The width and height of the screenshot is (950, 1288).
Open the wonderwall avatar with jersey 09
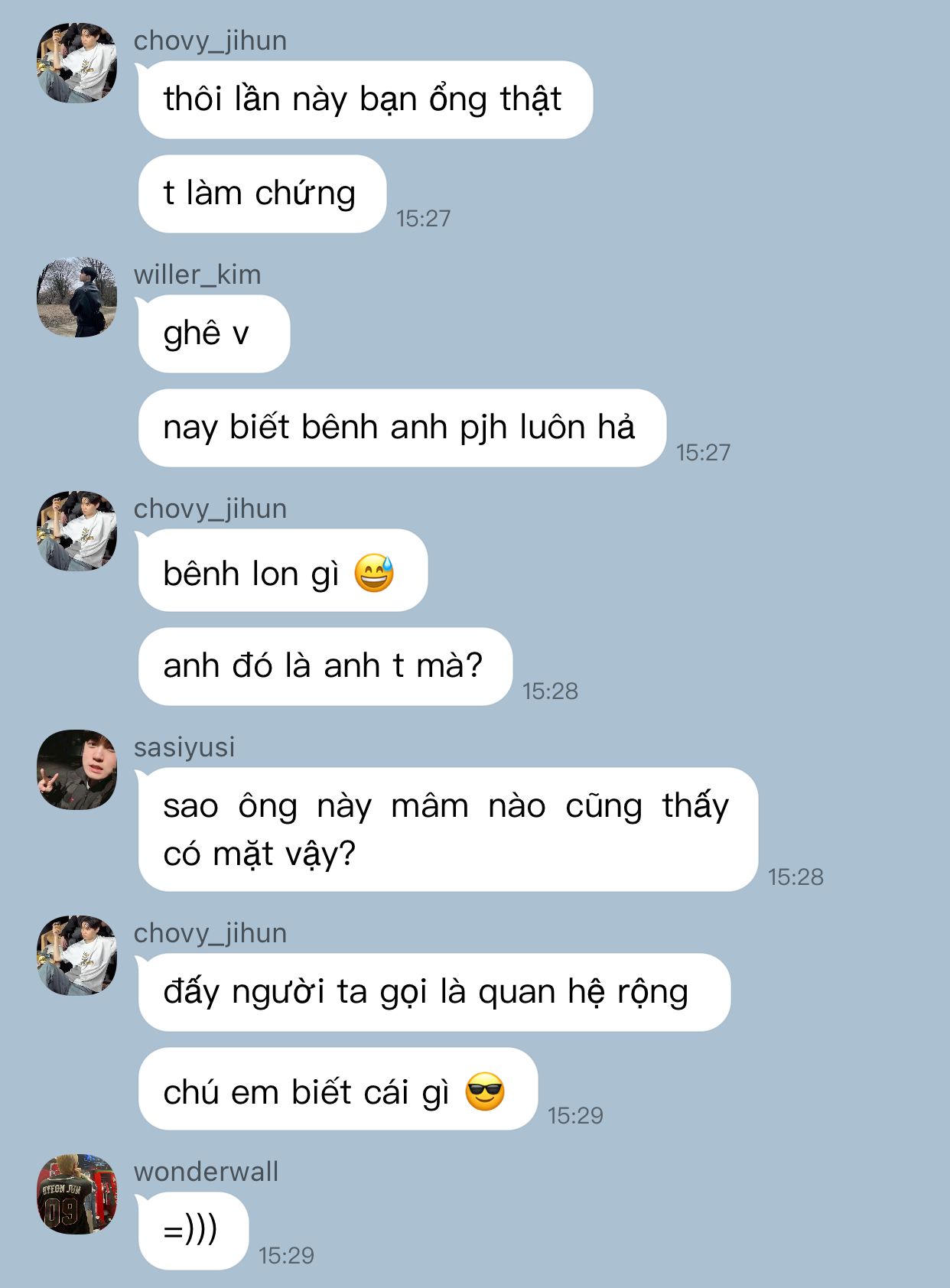[77, 1193]
